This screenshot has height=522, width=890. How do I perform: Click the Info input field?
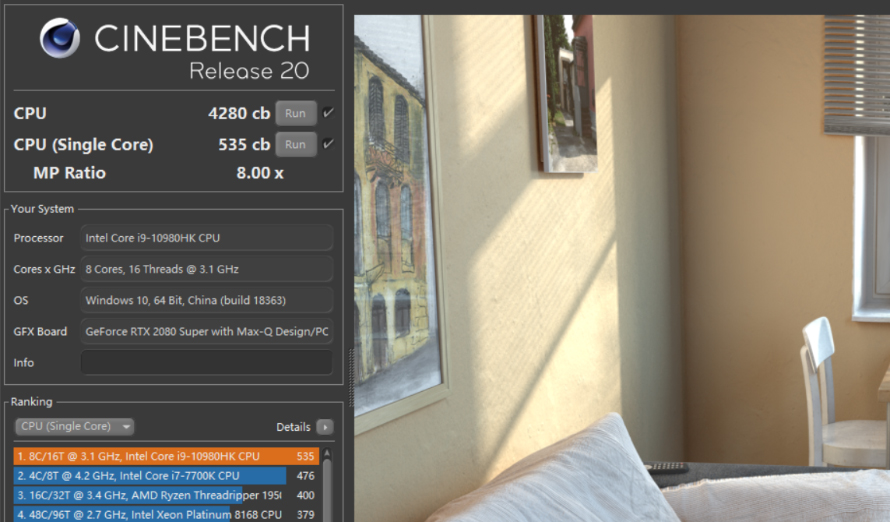(207, 363)
